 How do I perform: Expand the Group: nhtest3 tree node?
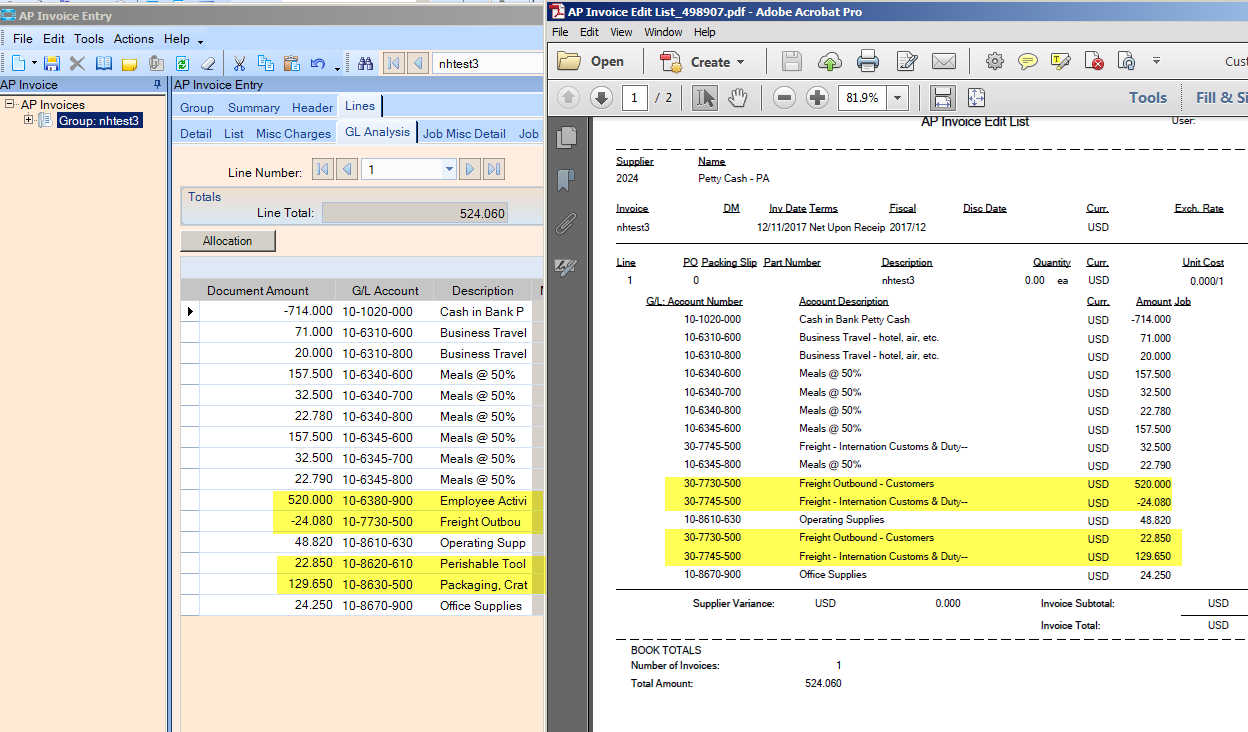point(30,121)
